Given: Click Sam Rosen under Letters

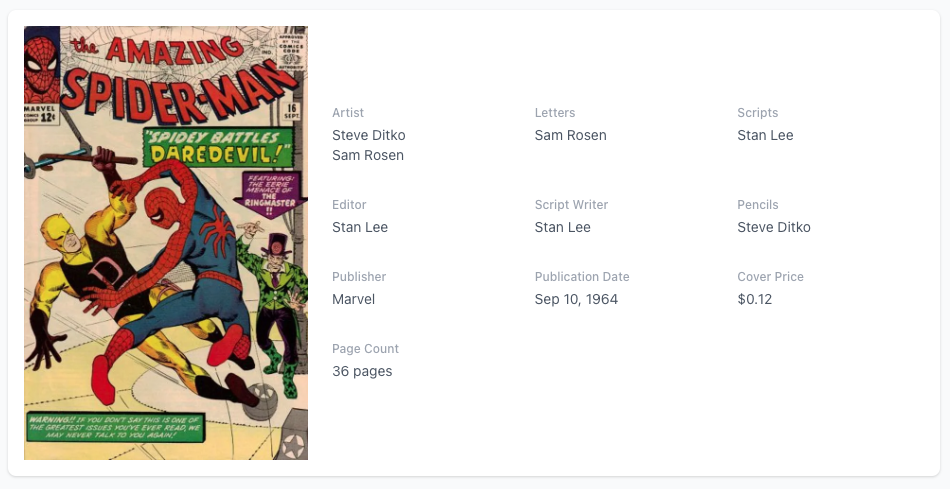Looking at the screenshot, I should pos(570,135).
